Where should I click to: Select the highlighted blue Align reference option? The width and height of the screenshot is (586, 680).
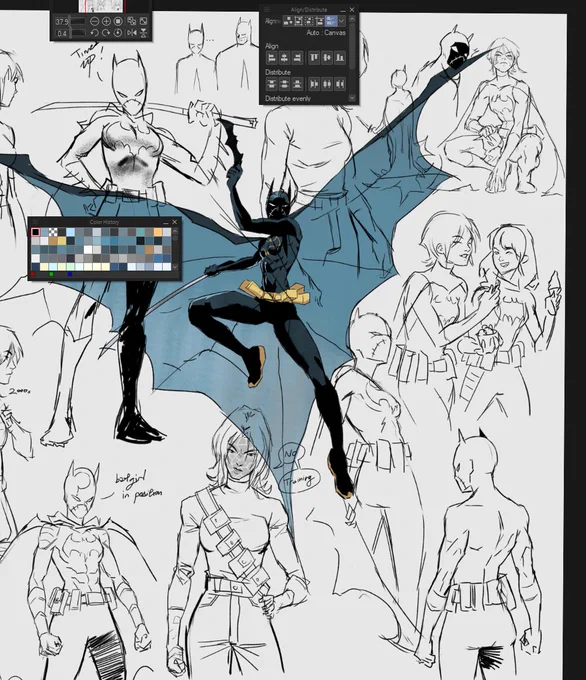coord(331,21)
